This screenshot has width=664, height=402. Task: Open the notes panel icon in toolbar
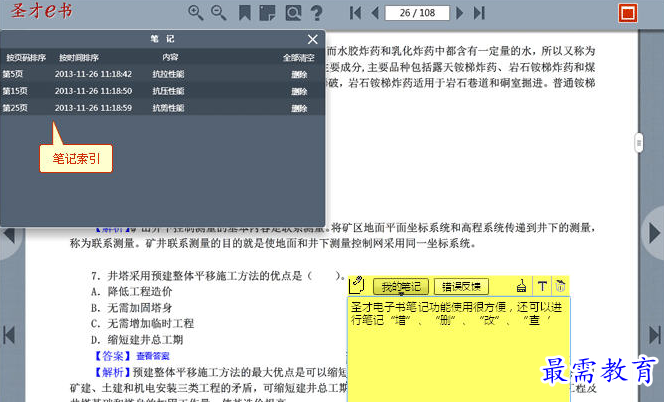point(267,13)
